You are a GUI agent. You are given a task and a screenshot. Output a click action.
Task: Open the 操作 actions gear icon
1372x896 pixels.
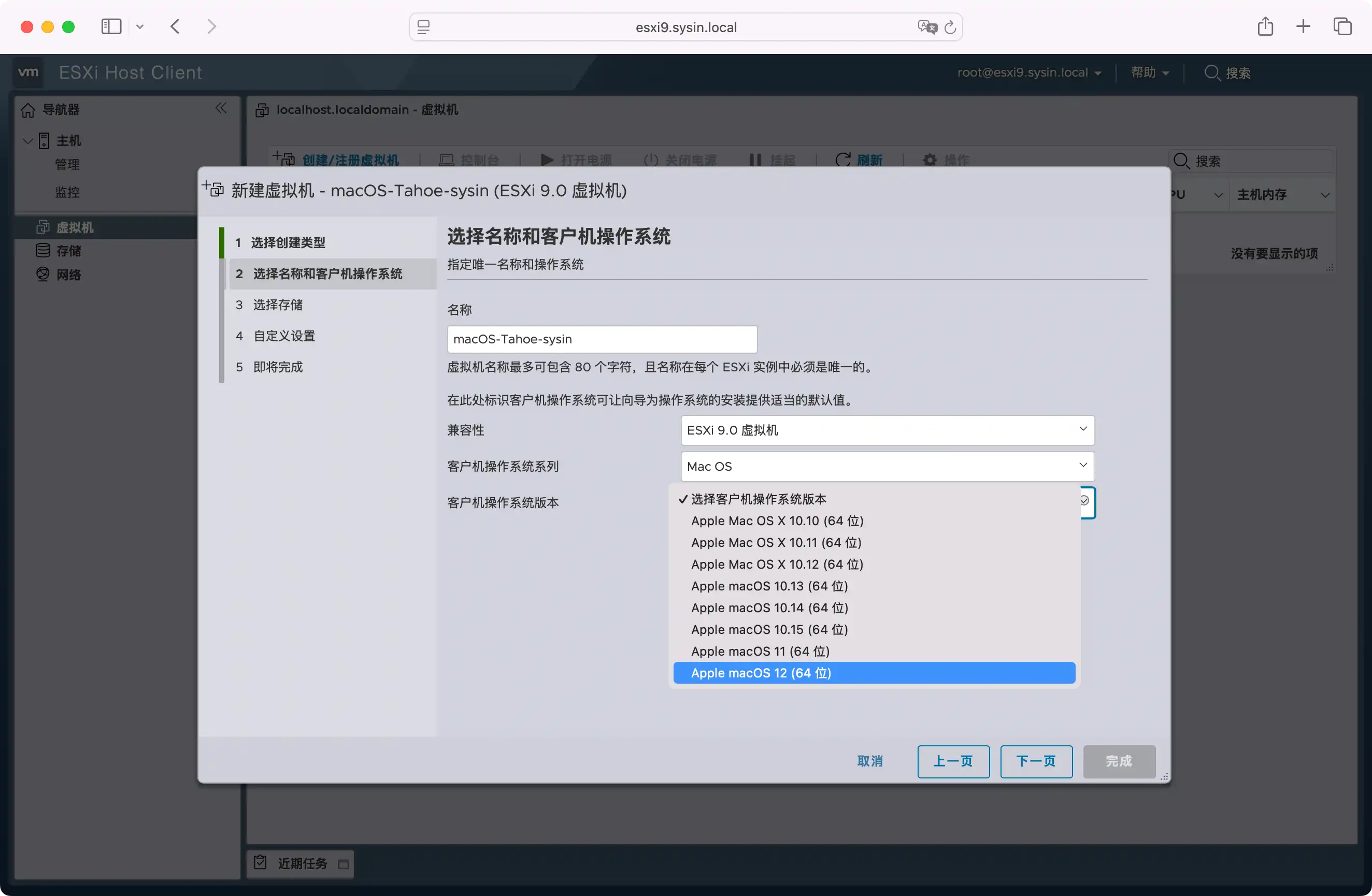(x=930, y=160)
